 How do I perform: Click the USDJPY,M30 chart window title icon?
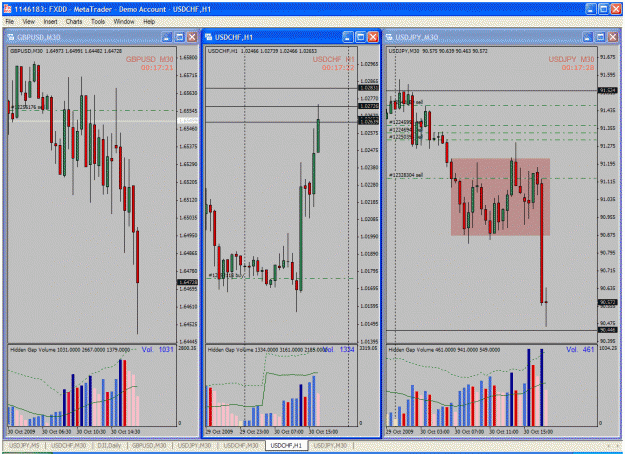[389, 37]
